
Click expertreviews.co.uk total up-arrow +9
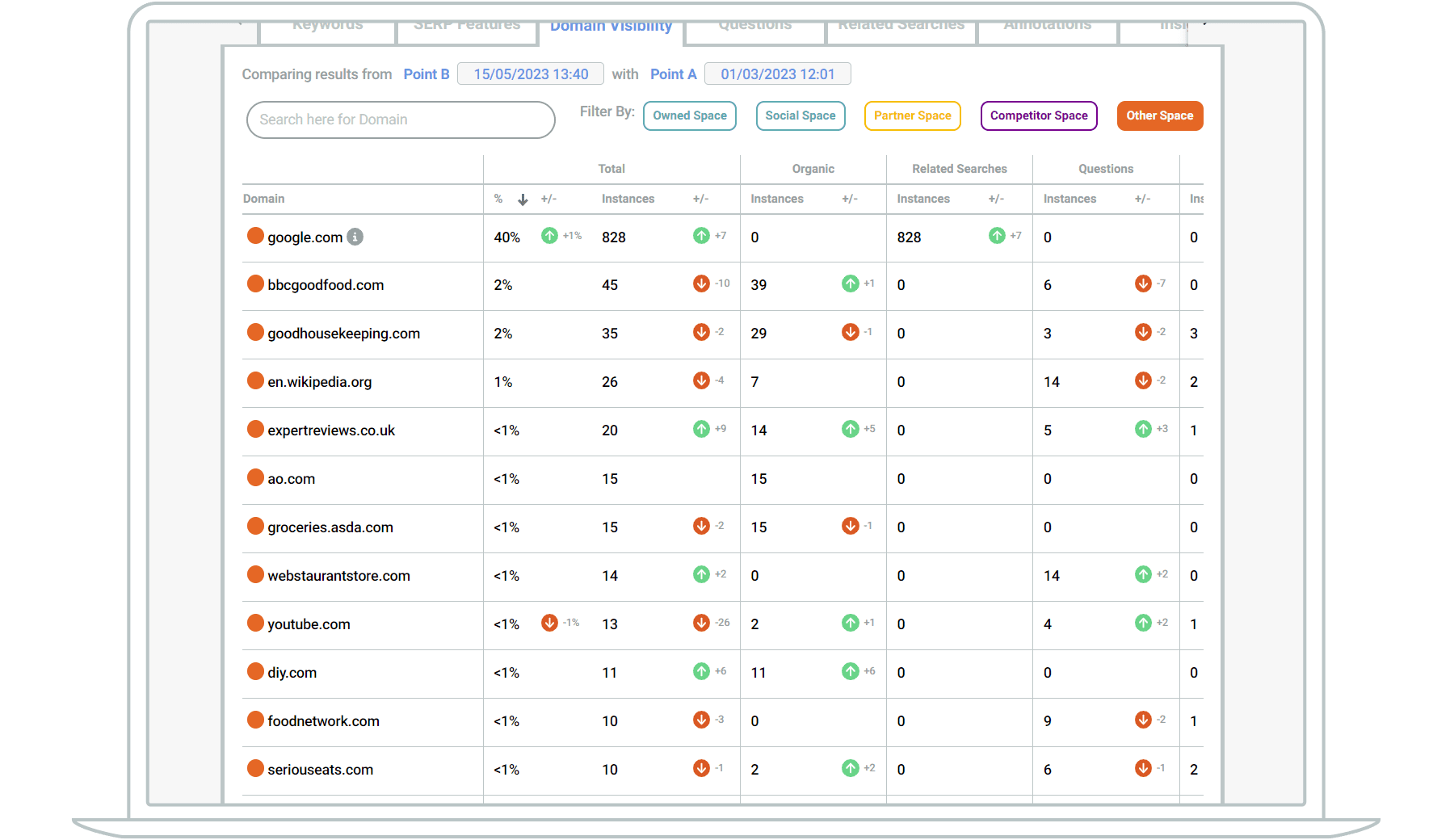coord(701,429)
